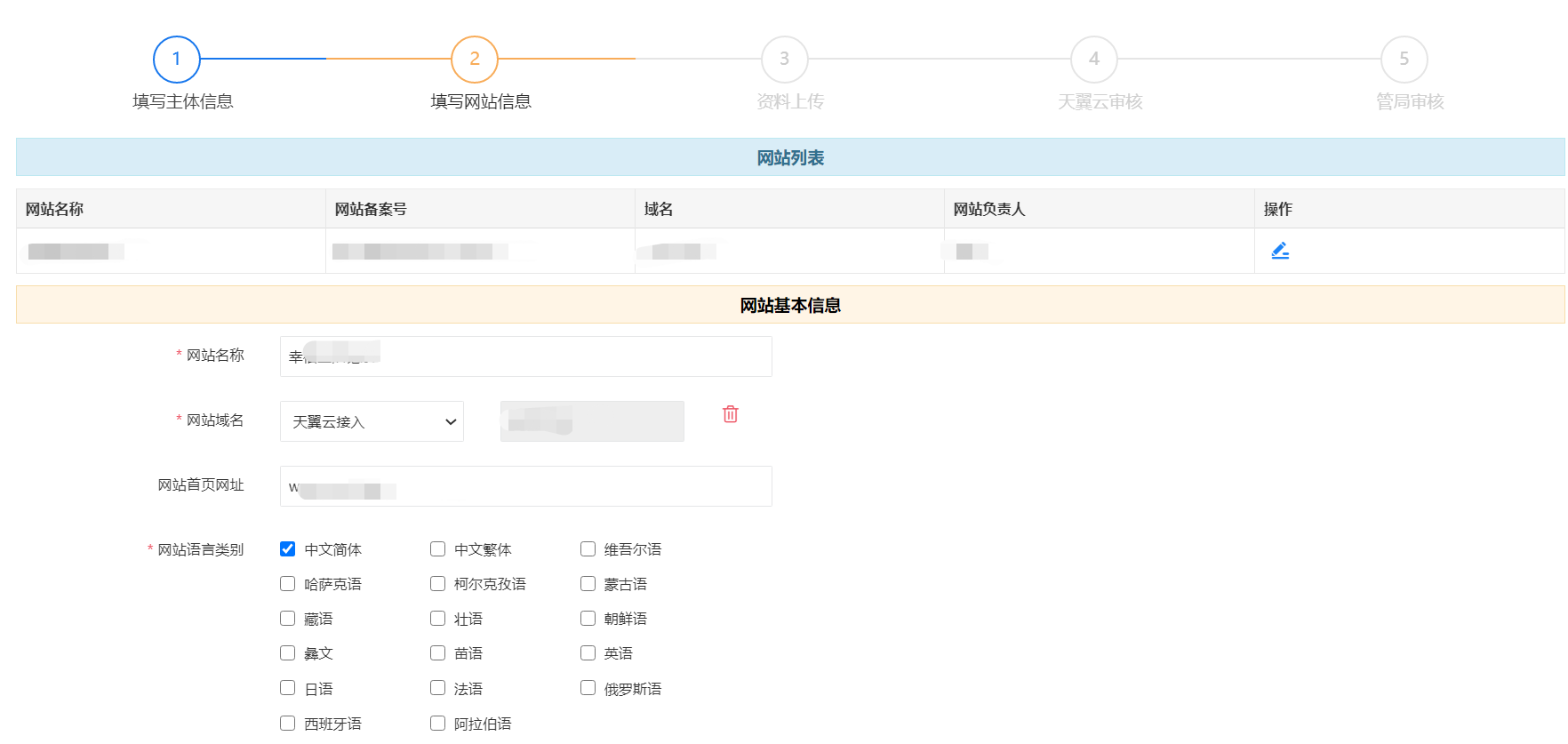Enable the 日语 checkbox
This screenshot has width=1568, height=744.
click(288, 688)
